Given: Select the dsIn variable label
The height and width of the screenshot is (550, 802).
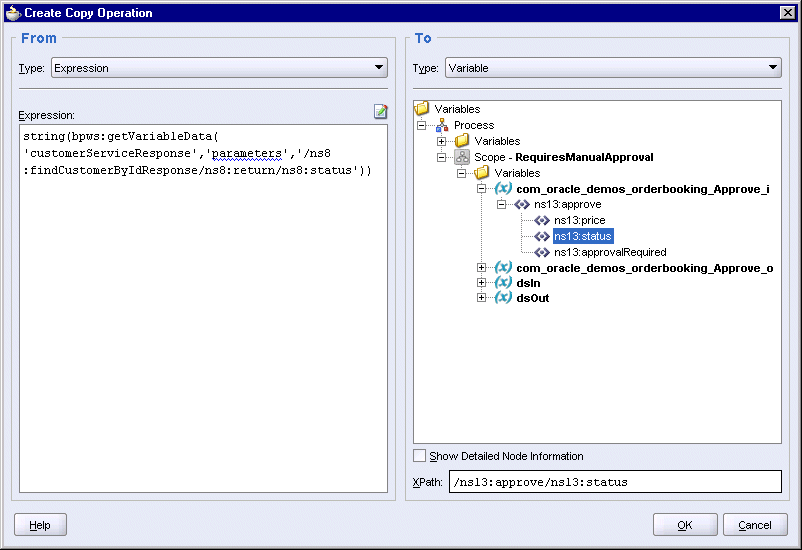Looking at the screenshot, I should (528, 283).
